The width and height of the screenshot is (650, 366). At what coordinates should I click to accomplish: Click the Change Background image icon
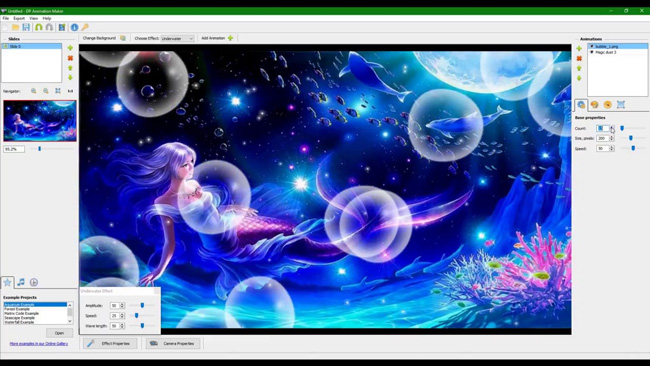(123, 38)
